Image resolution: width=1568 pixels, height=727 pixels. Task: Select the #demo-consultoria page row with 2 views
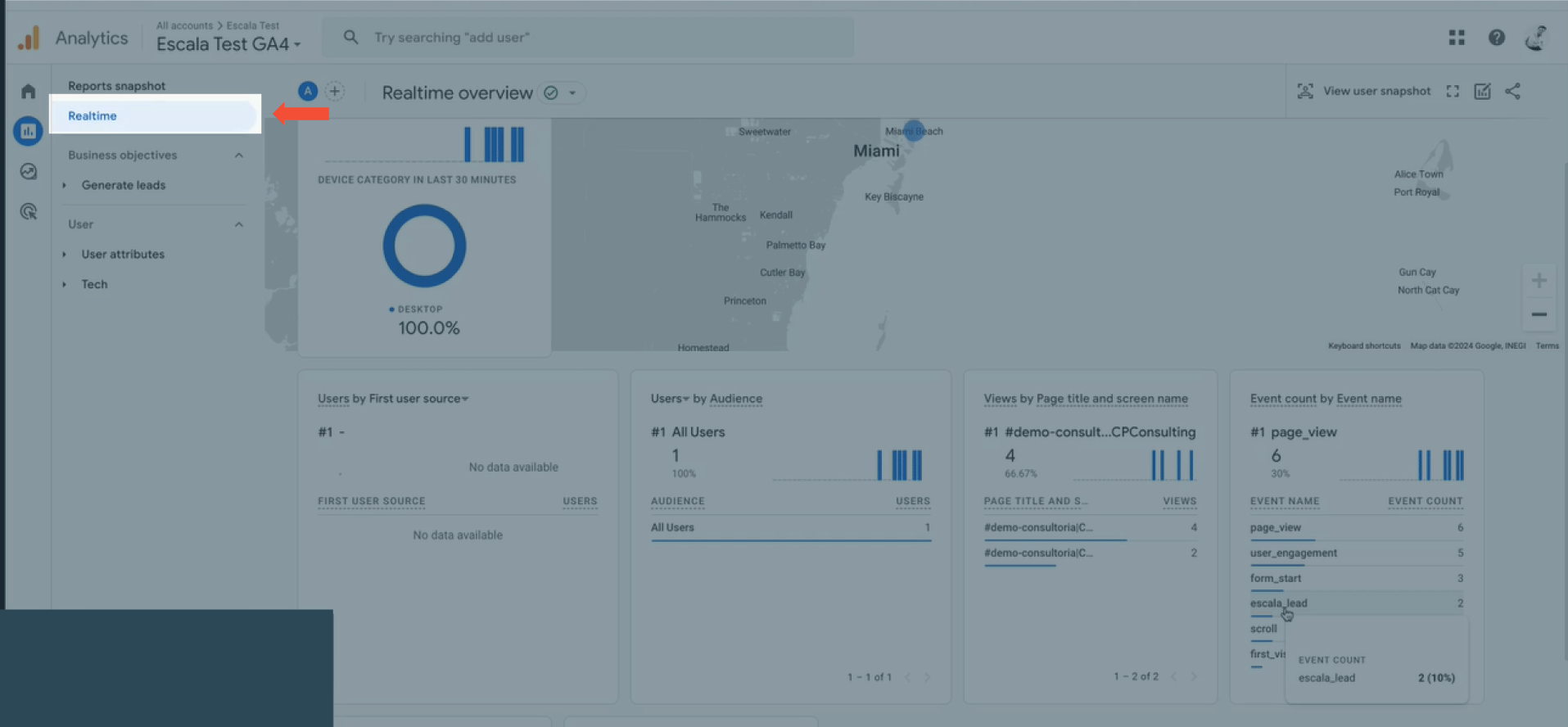(1090, 553)
